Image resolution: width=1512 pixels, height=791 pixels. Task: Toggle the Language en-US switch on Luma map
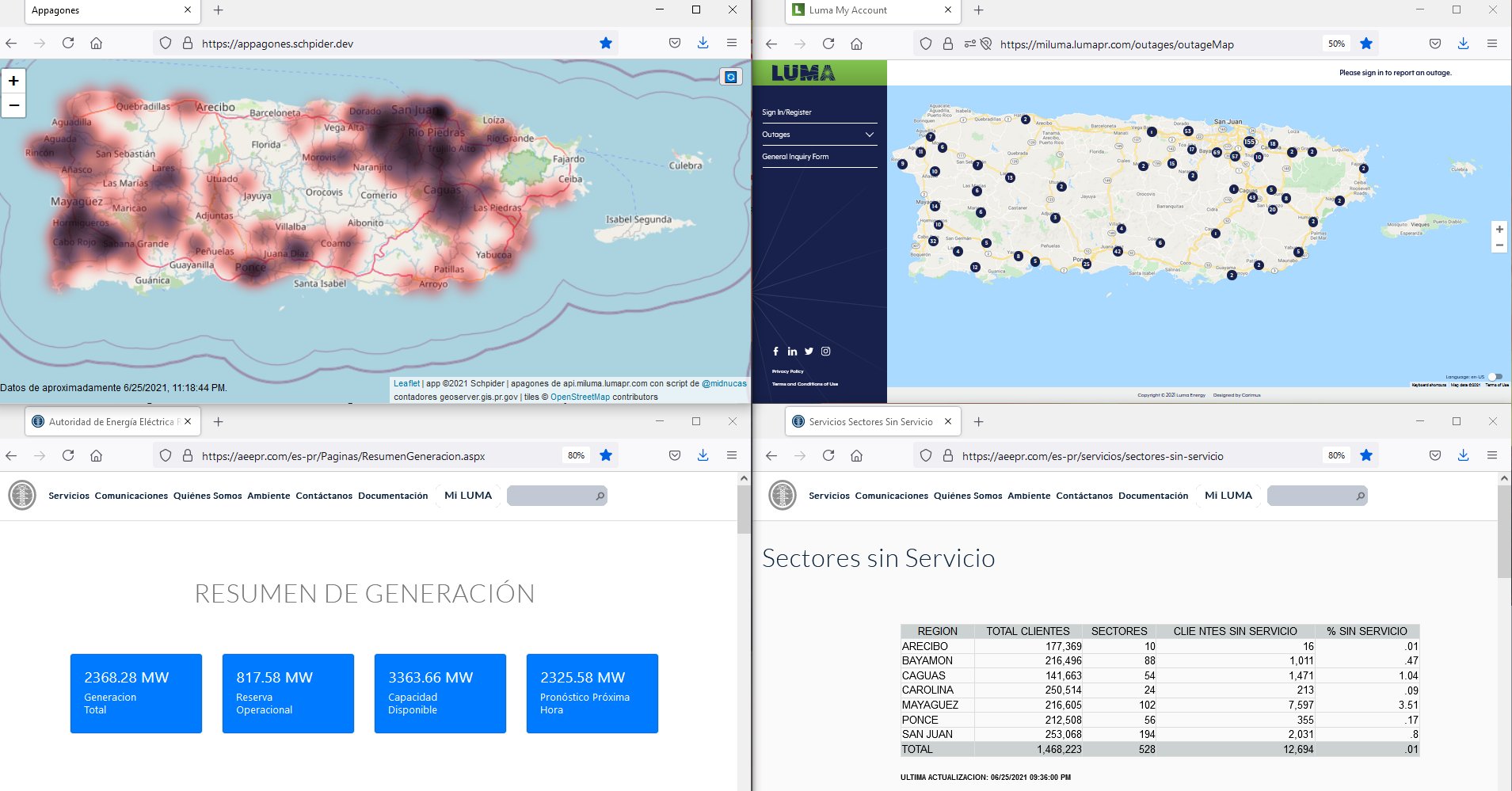click(x=1495, y=377)
